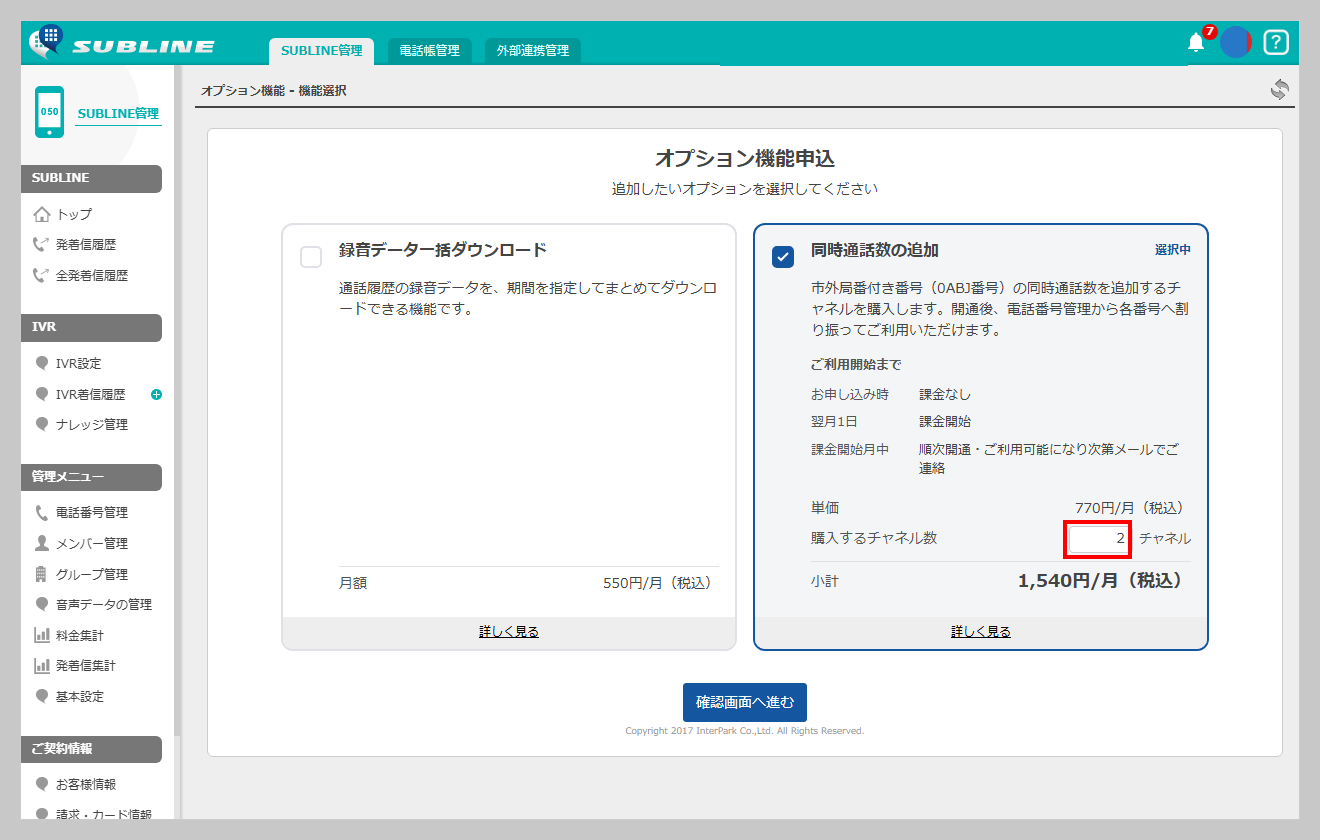Click the refresh sync icon
This screenshot has height=840, width=1320.
click(1280, 89)
